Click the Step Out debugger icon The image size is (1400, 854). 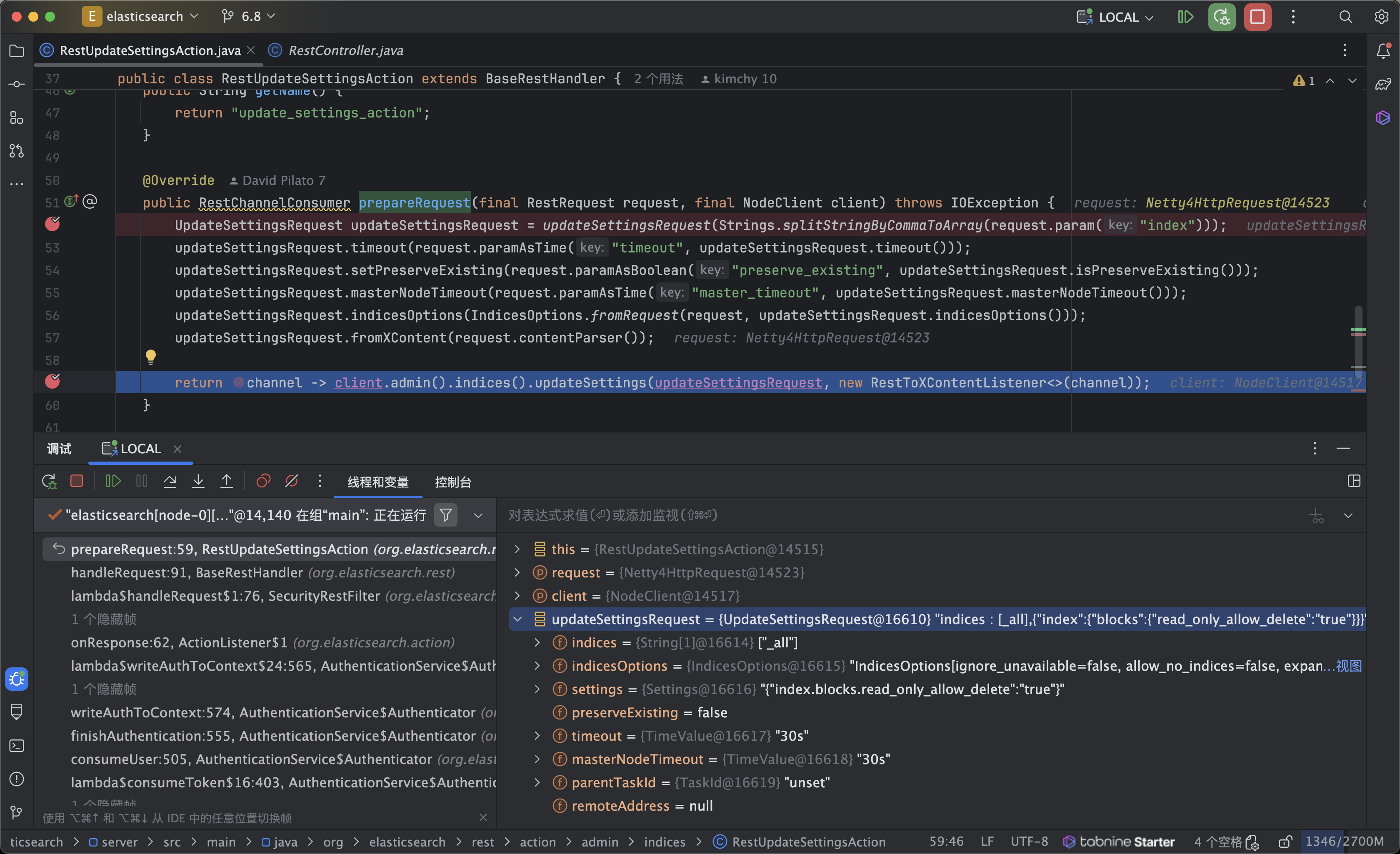click(x=226, y=481)
